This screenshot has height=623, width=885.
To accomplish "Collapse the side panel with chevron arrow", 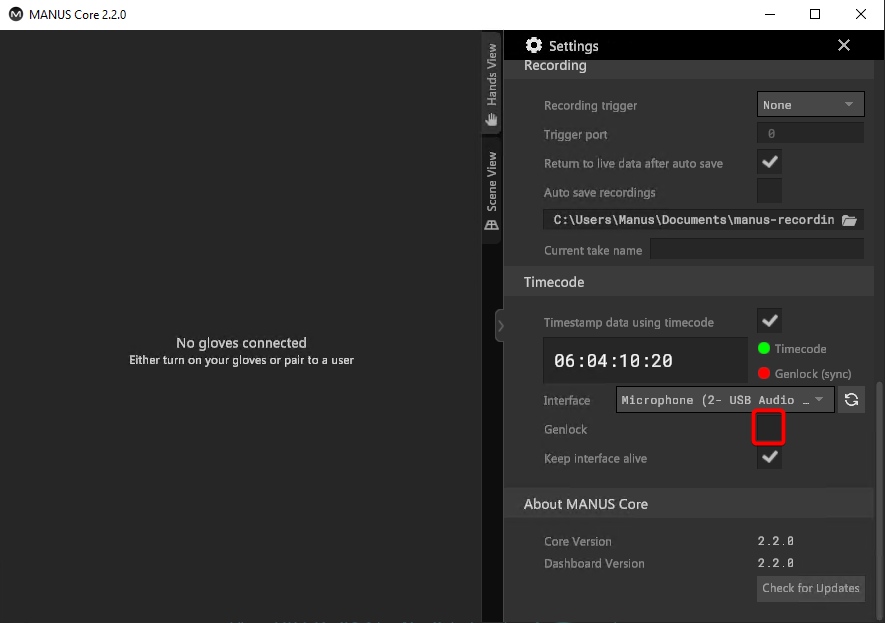I will pos(500,326).
